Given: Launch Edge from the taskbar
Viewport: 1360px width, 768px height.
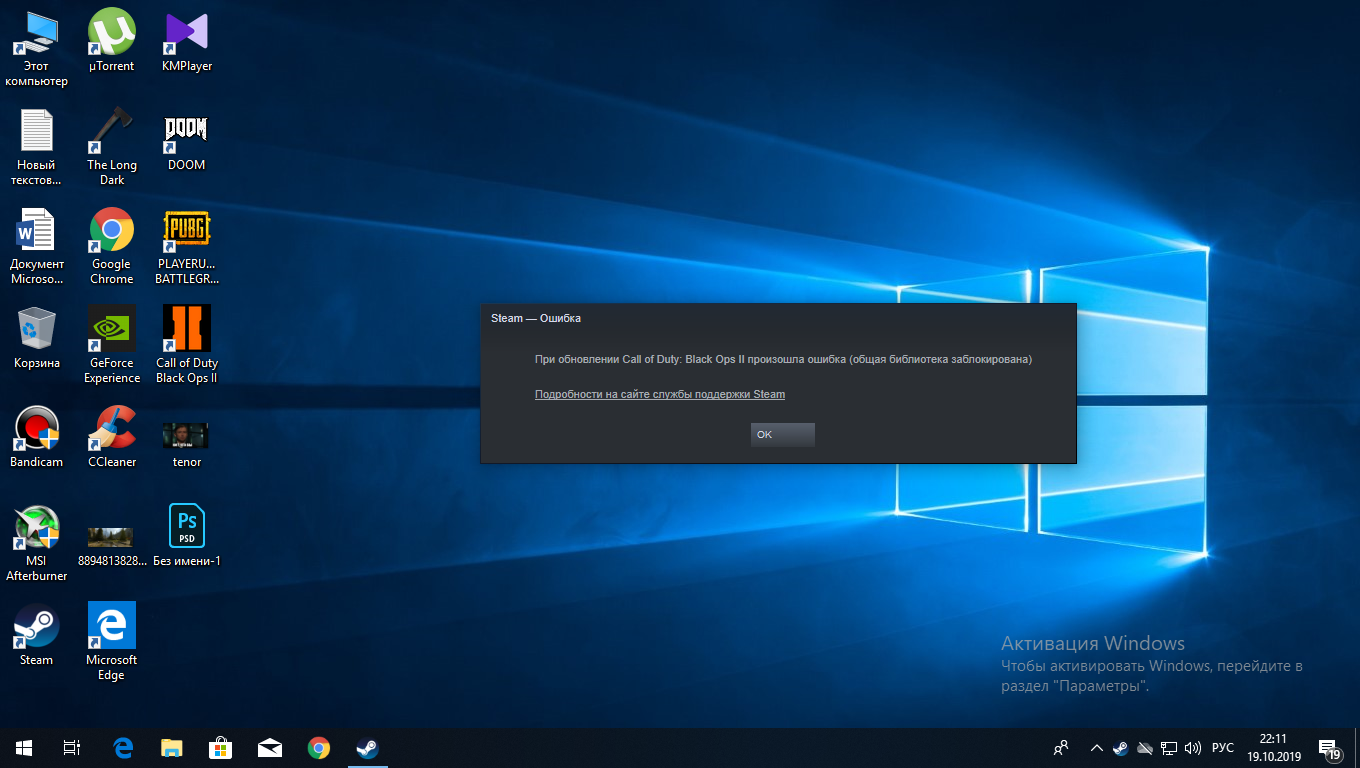Looking at the screenshot, I should coord(123,748).
